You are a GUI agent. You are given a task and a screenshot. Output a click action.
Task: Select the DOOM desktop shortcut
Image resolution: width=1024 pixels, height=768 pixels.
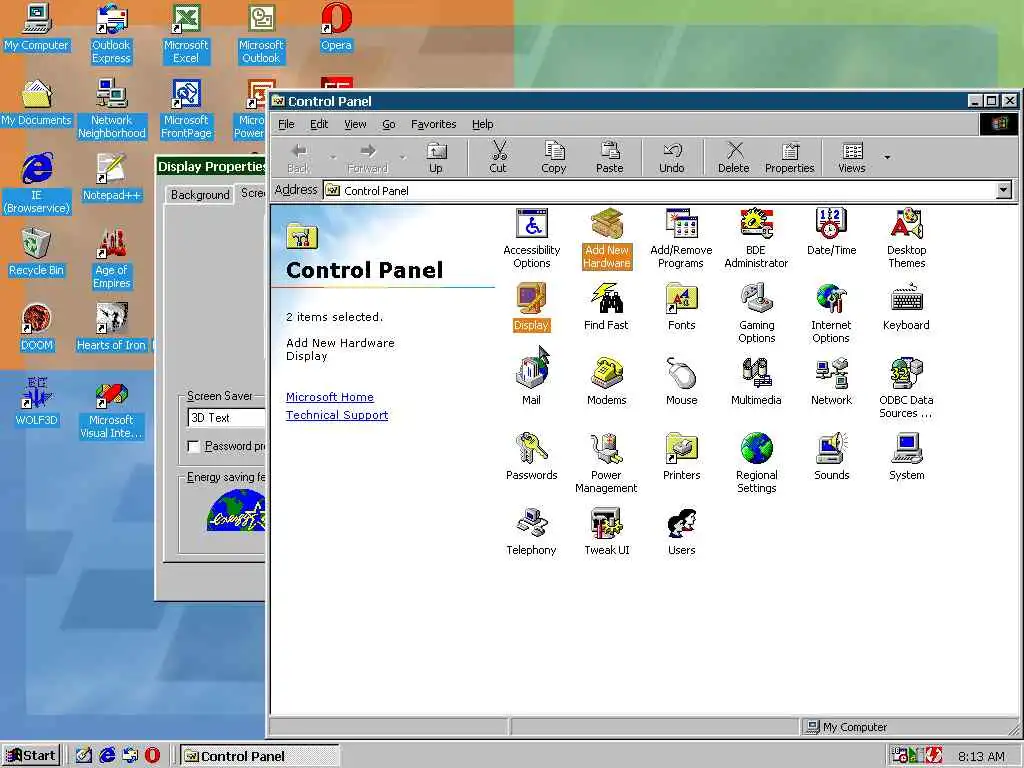pos(37,327)
